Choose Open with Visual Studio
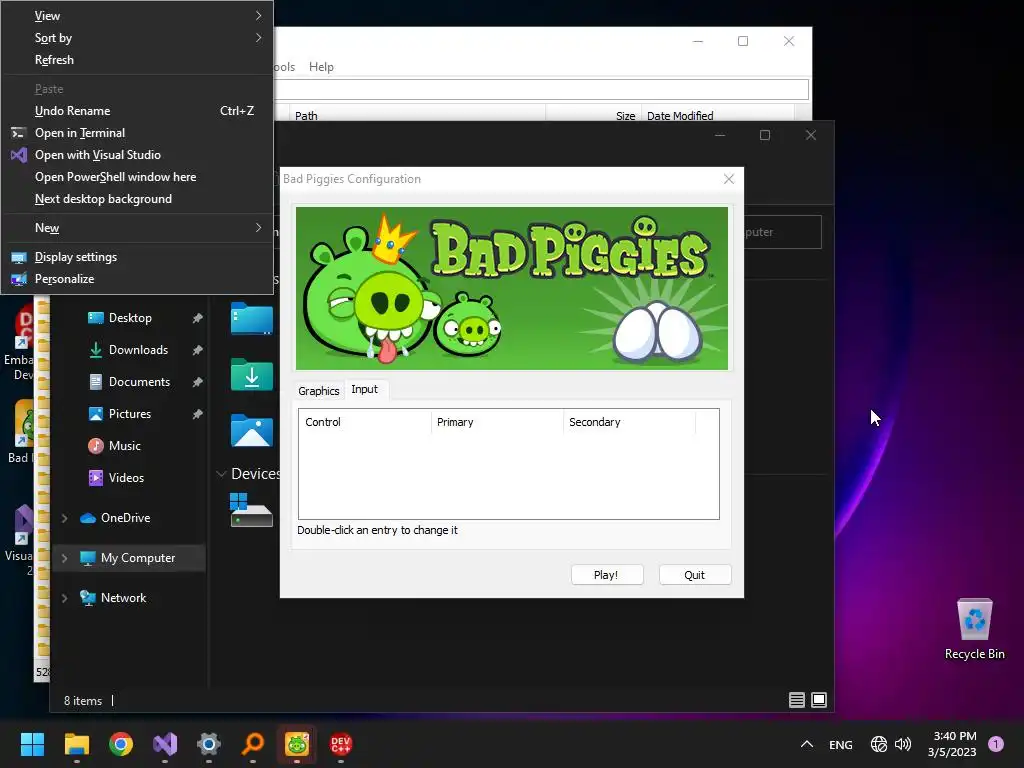Screen dimensions: 1024x768 [136, 155]
